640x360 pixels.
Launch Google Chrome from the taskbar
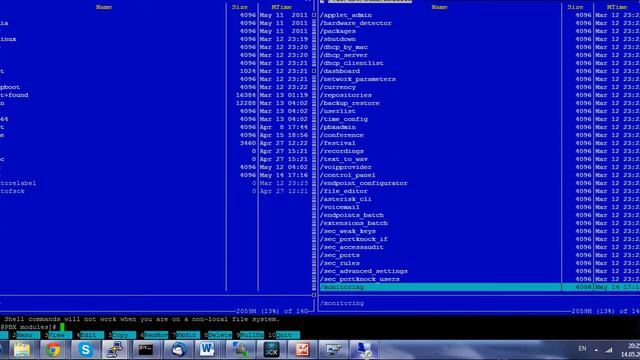click(53, 350)
